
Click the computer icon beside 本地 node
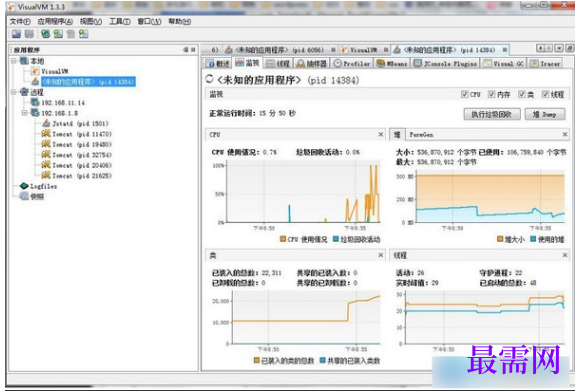point(24,61)
